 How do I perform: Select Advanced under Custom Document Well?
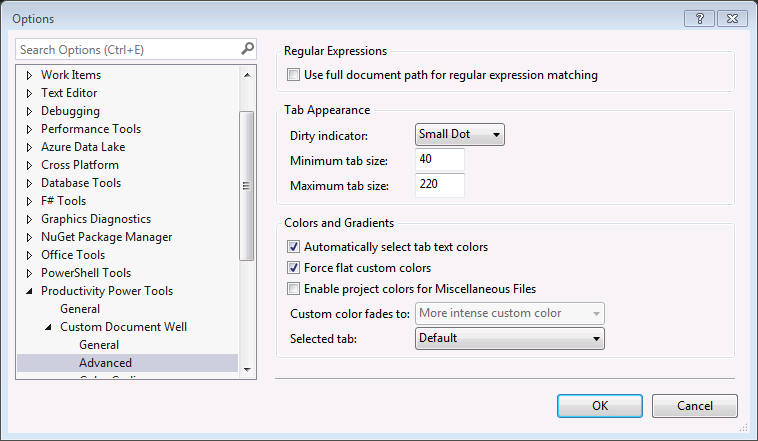click(x=105, y=363)
